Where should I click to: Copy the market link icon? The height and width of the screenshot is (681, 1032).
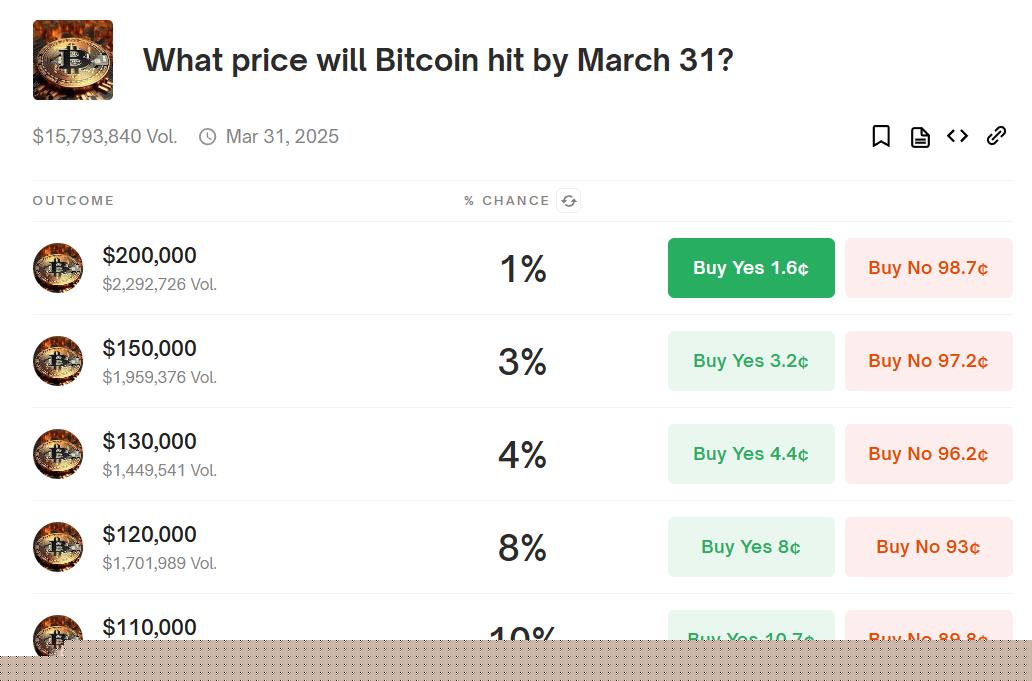(996, 136)
